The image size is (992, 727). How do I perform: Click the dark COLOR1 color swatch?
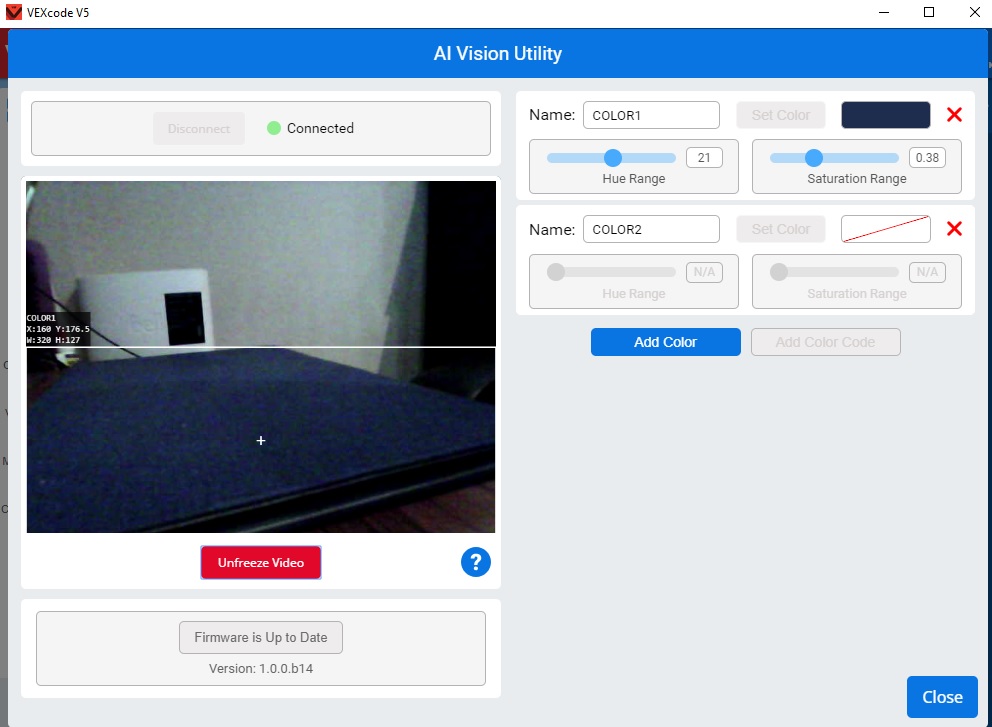click(885, 114)
